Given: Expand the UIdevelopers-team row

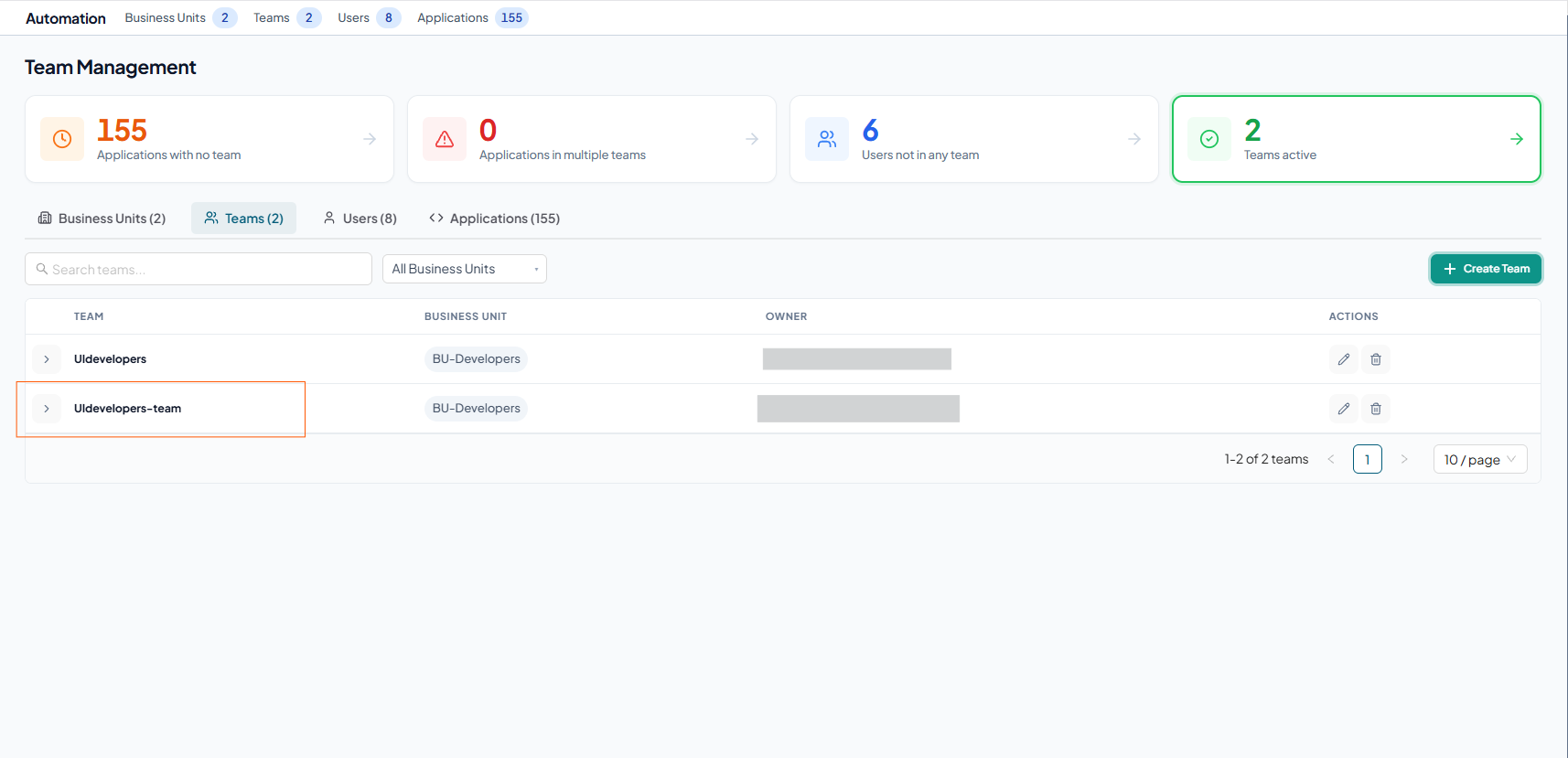Looking at the screenshot, I should click(47, 409).
